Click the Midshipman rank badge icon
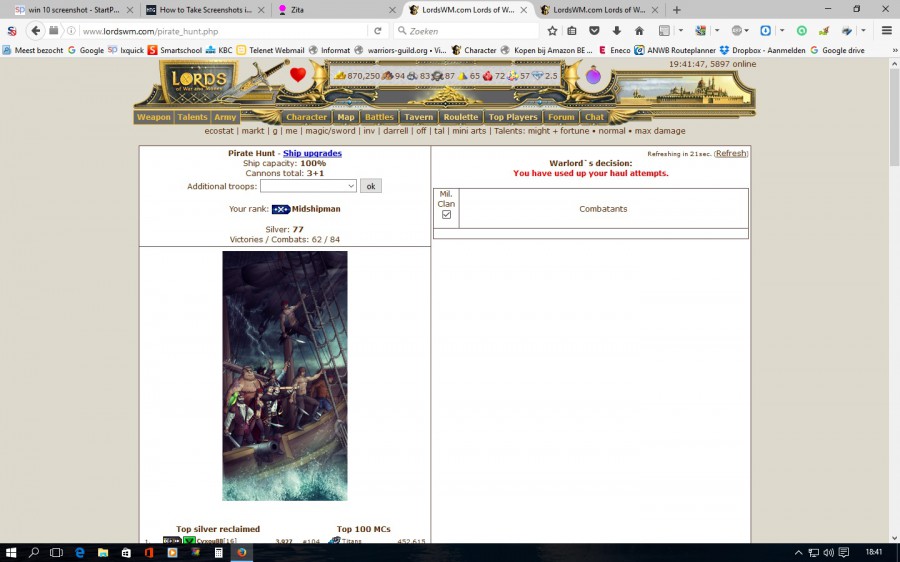 click(x=281, y=209)
